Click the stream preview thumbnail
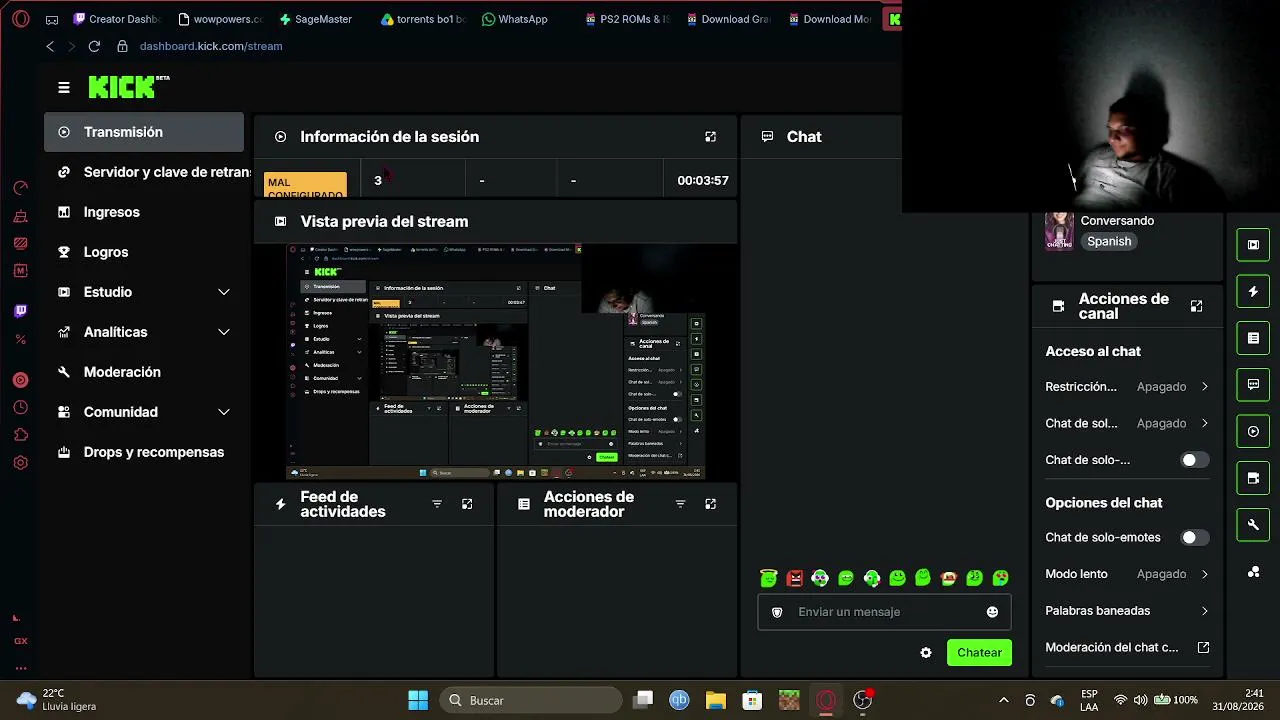1280x720 pixels. tap(496, 362)
